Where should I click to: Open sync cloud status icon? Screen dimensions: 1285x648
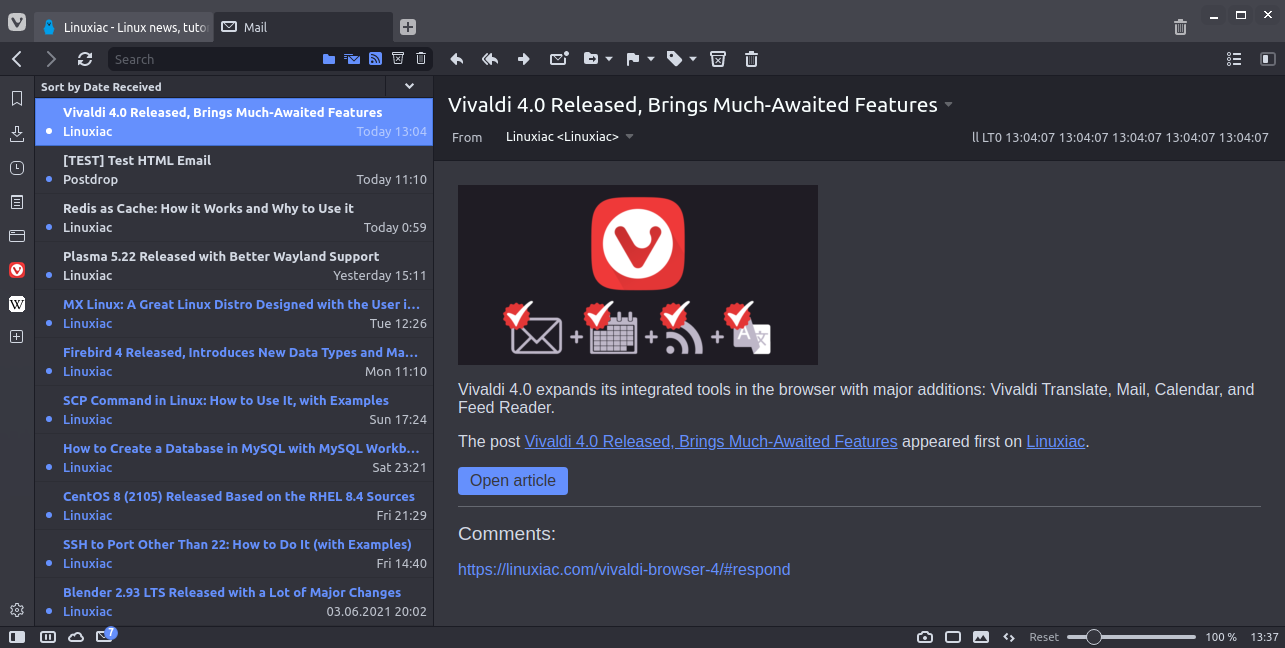(x=76, y=636)
